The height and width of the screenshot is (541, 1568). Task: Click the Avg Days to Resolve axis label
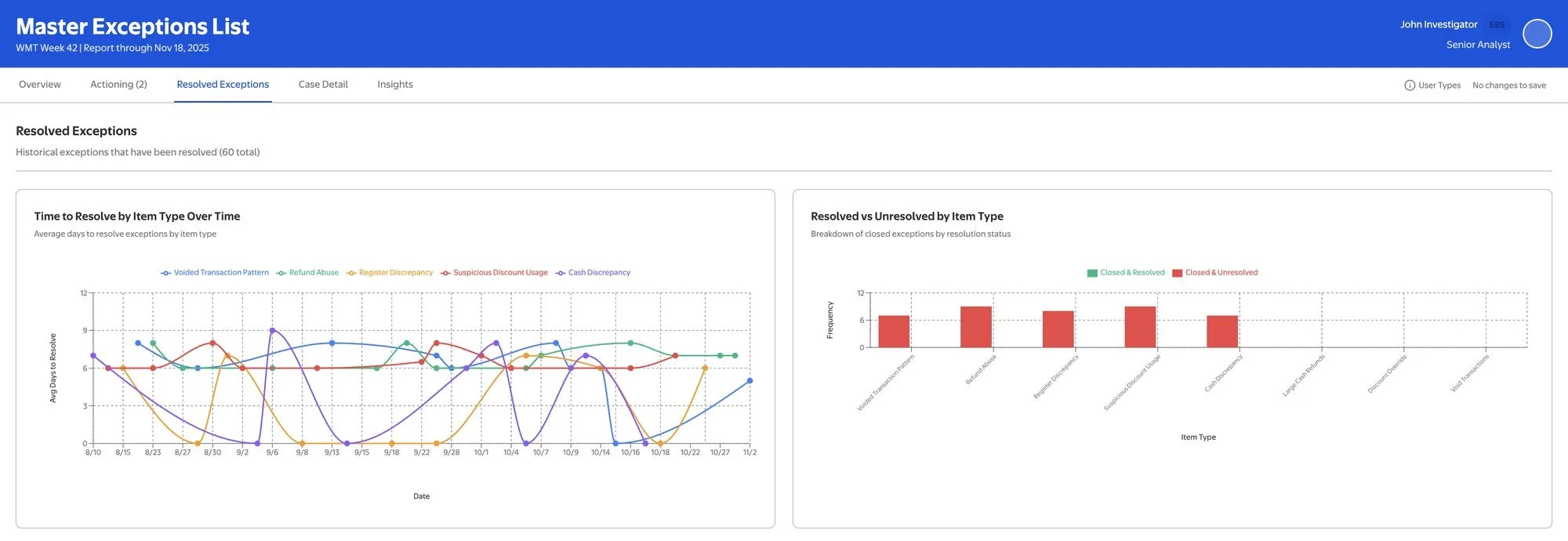click(x=53, y=369)
